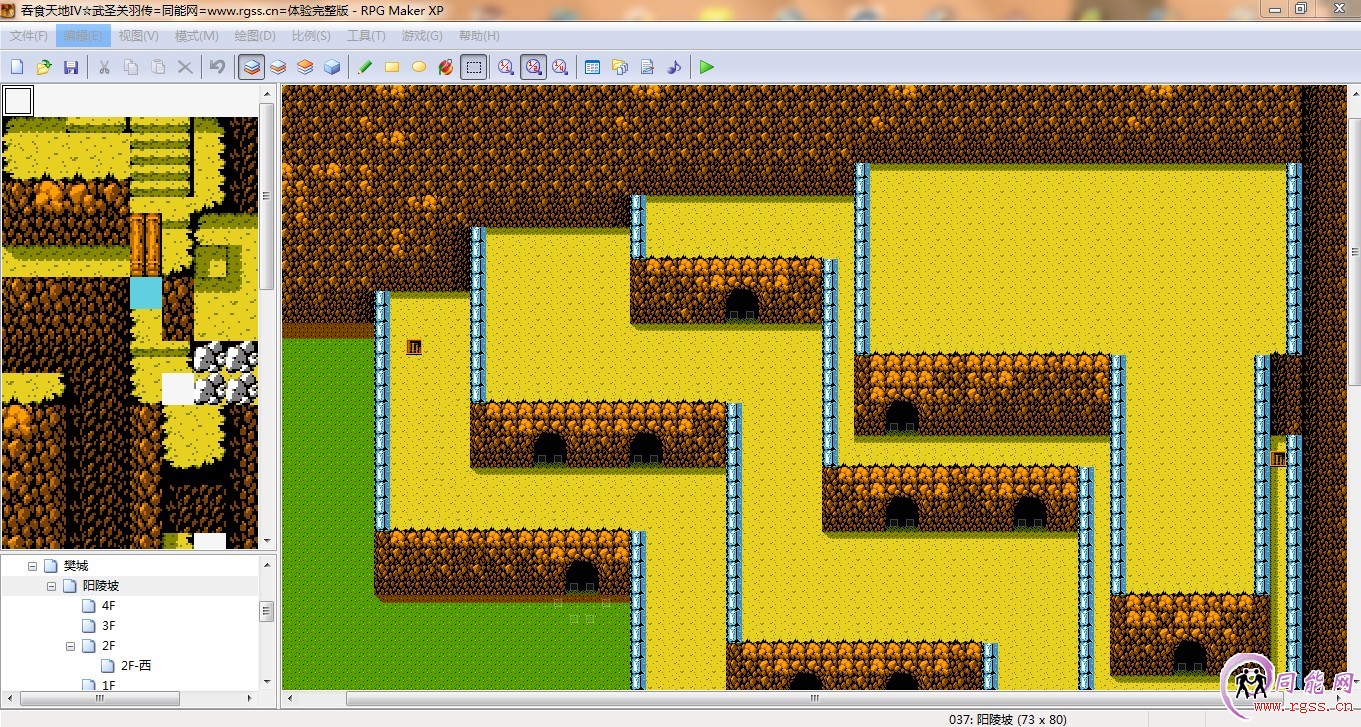This screenshot has height=727, width=1361.
Task: Enable the 1:4 zoom scale button
Action: click(560, 67)
